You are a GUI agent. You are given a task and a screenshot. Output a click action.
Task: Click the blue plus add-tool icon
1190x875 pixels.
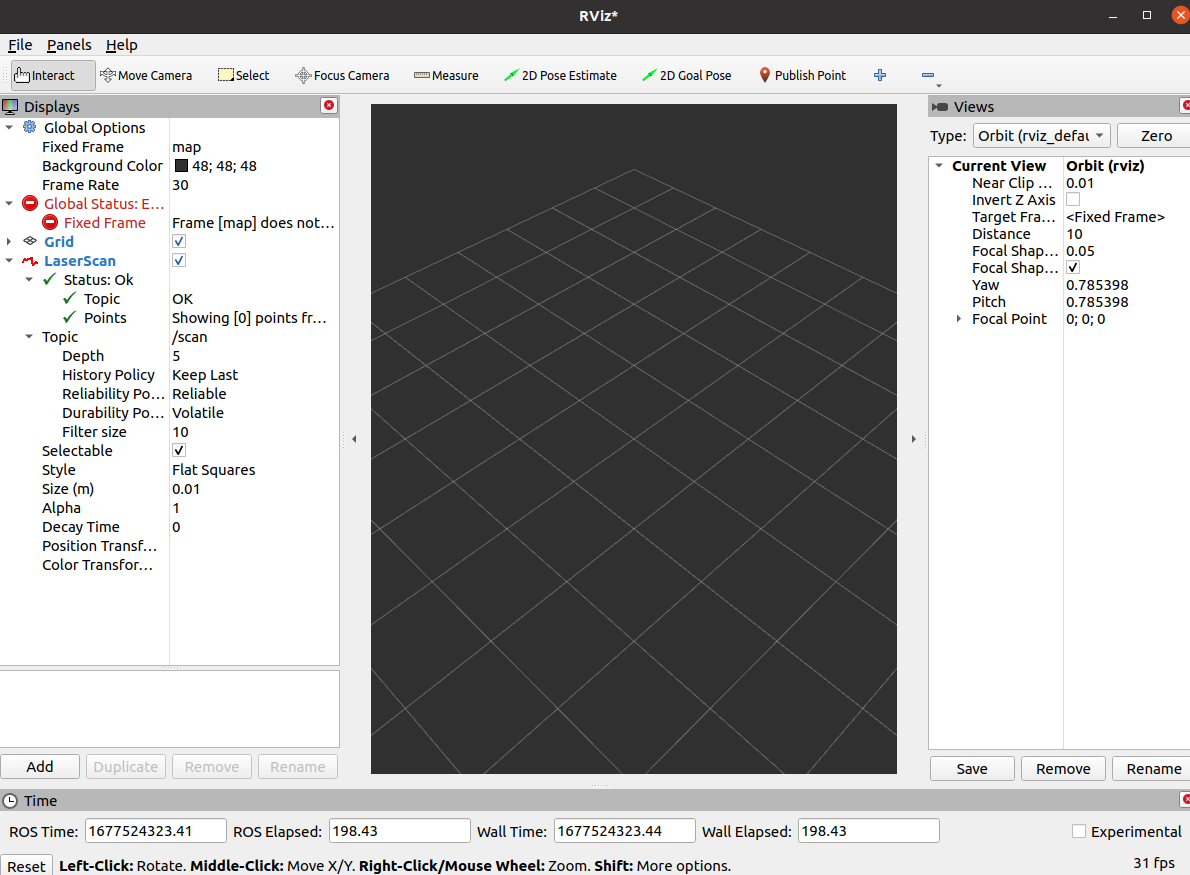(880, 74)
